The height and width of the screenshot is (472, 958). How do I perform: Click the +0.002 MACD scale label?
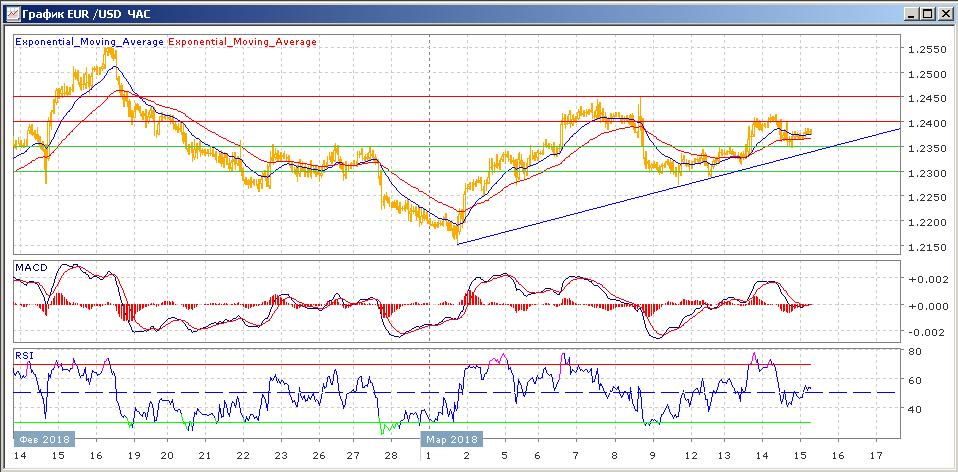(924, 281)
